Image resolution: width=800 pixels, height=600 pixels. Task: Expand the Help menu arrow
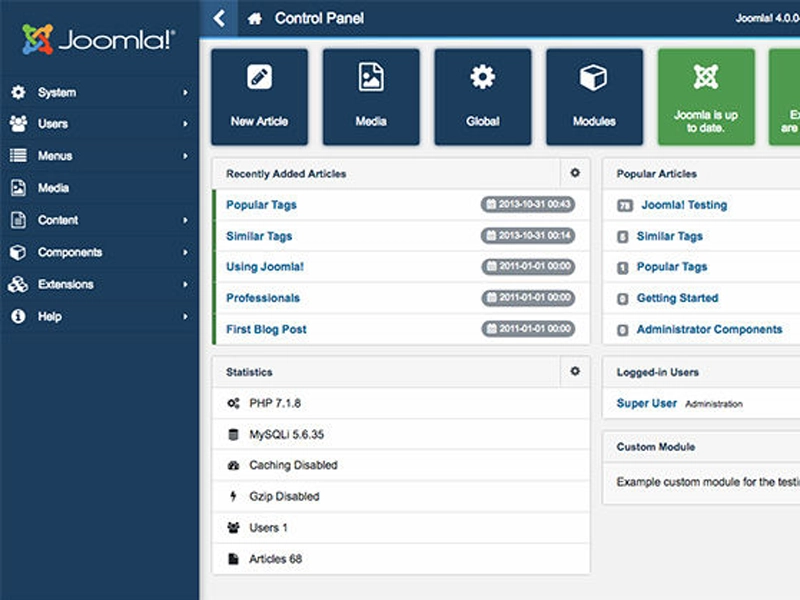click(185, 316)
